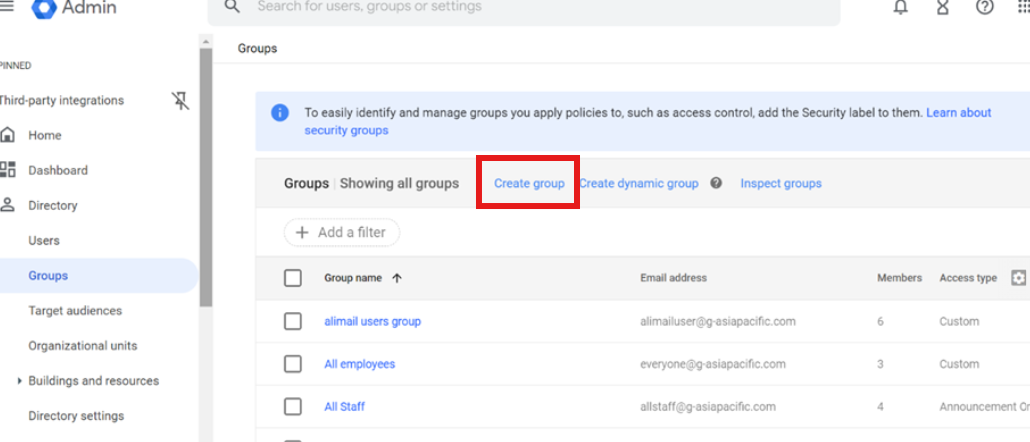
Task: Check the All employees row
Action: click(x=293, y=364)
